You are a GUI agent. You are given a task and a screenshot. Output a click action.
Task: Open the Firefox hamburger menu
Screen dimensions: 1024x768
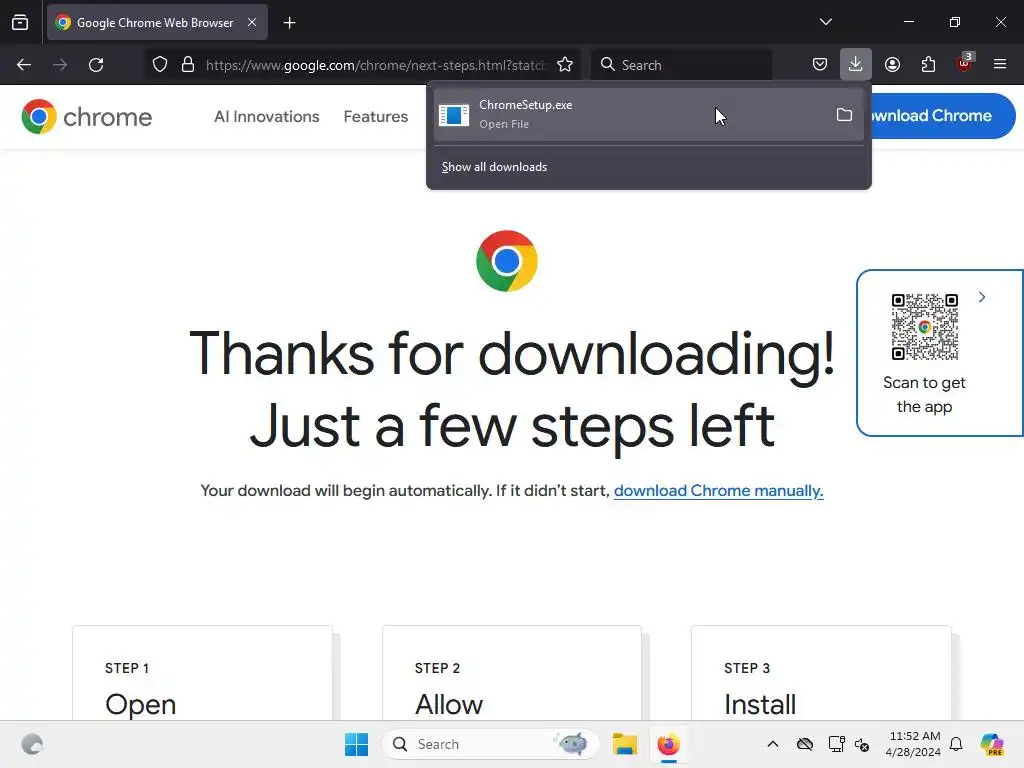tap(1000, 64)
